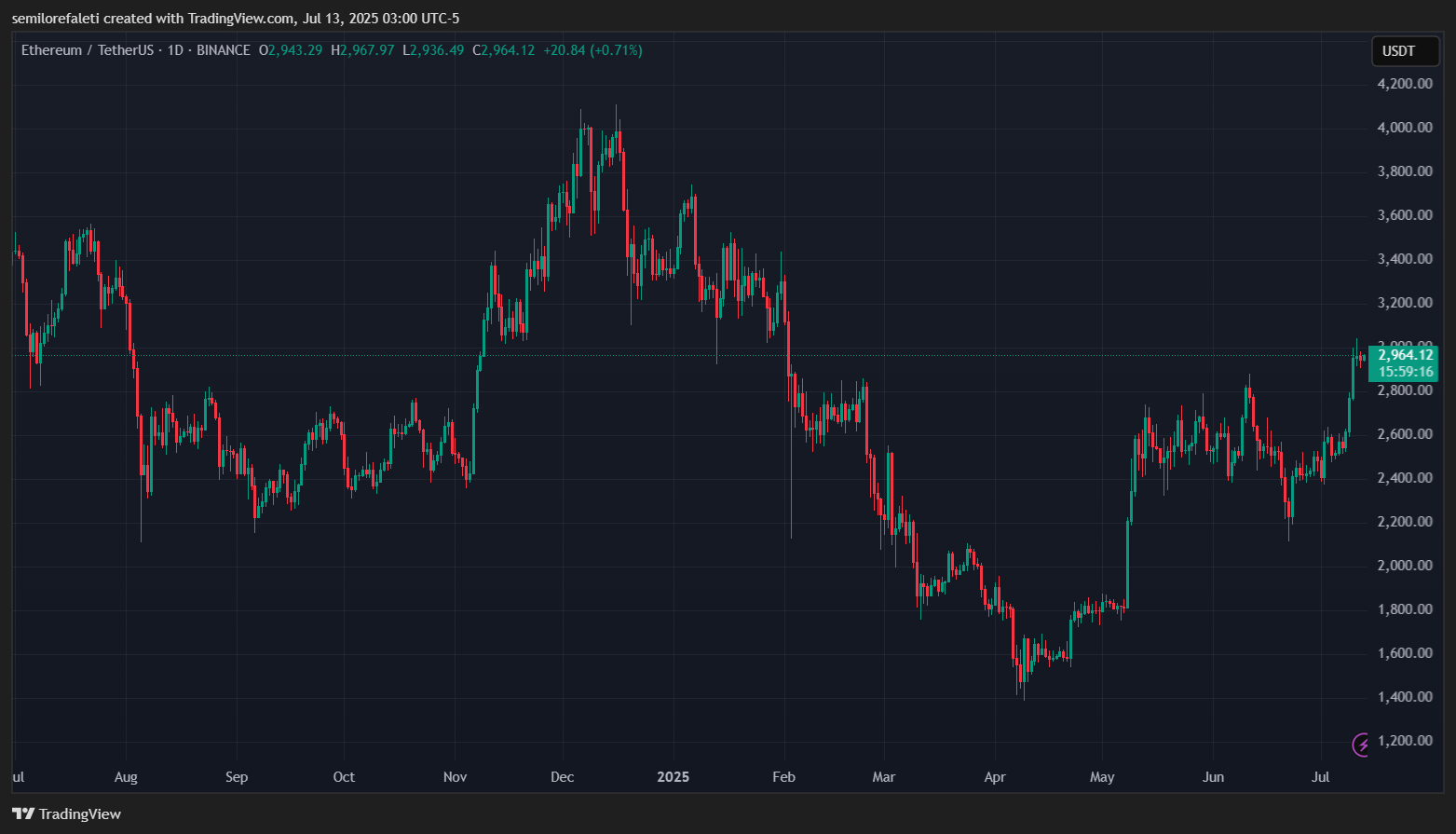Screen dimensions: 1456x834
Task: Click the 4,200.00 price axis label
Action: (x=1405, y=84)
